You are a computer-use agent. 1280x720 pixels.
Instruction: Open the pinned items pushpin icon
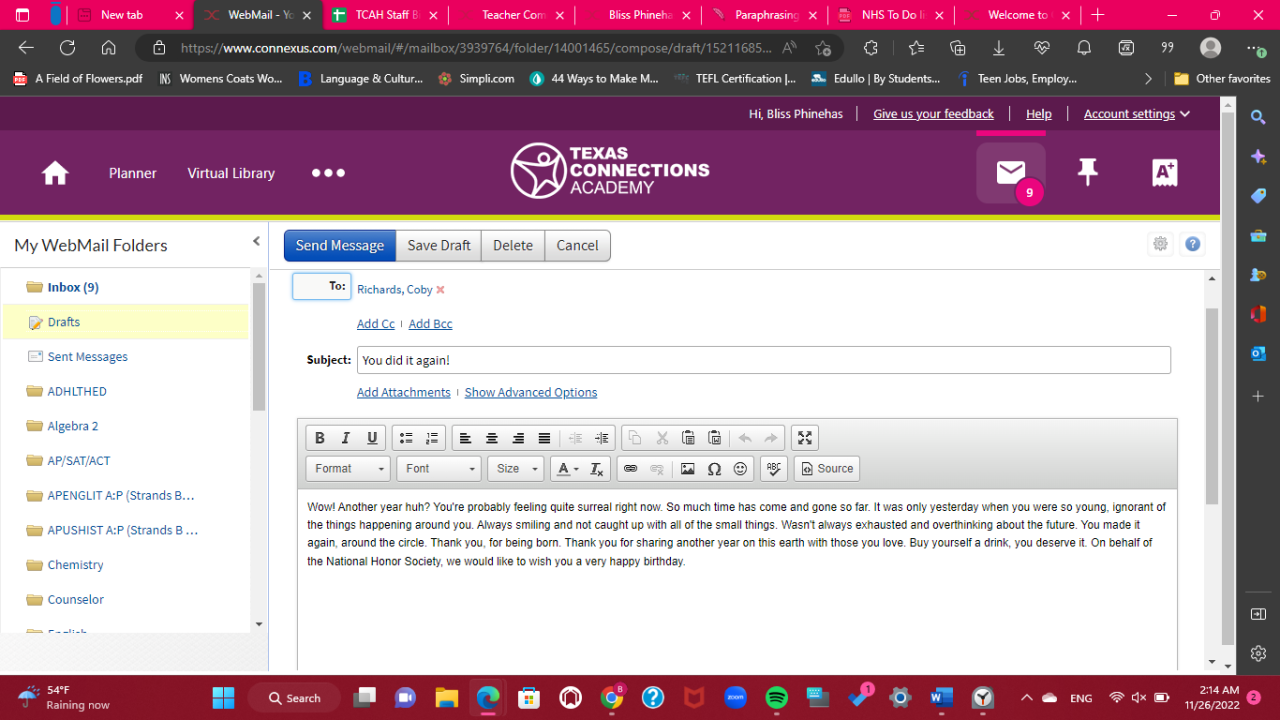pyautogui.click(x=1088, y=172)
